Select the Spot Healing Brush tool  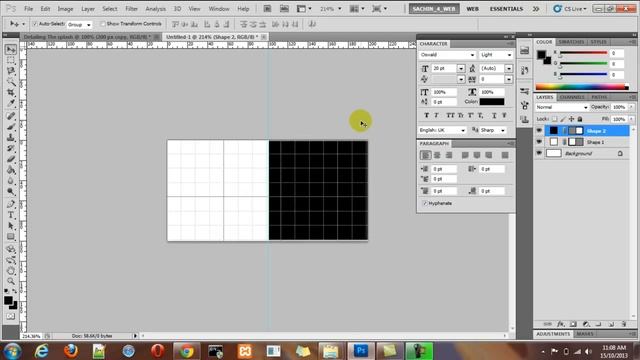point(11,116)
